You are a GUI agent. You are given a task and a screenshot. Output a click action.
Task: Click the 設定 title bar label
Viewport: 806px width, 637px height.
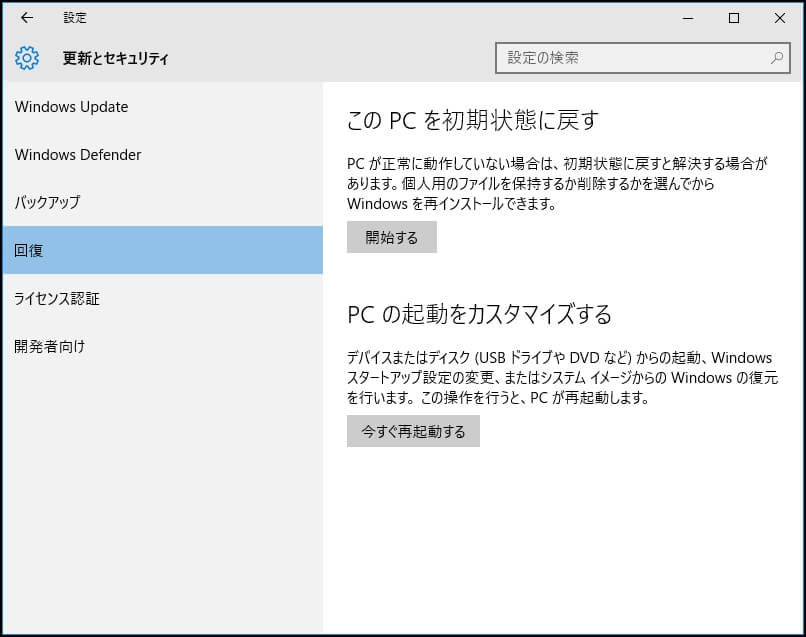coord(75,18)
